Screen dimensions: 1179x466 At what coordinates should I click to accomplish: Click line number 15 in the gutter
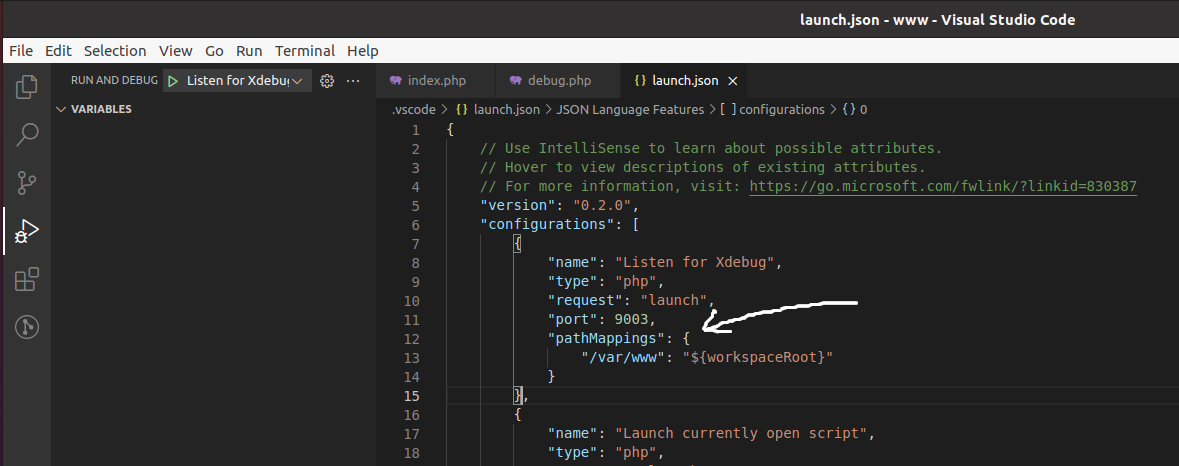pos(412,395)
